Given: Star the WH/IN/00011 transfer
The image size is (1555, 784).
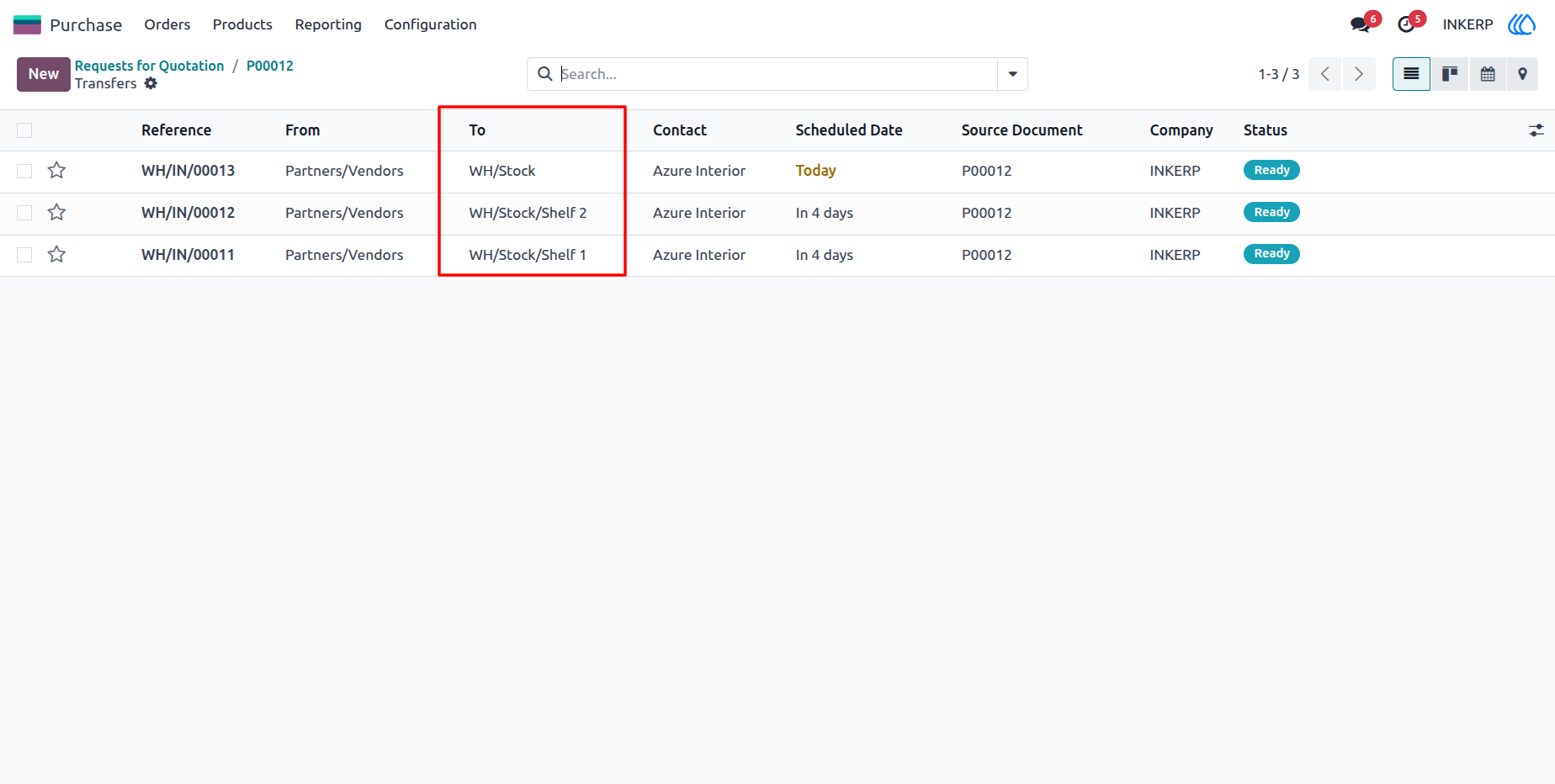Looking at the screenshot, I should [56, 255].
